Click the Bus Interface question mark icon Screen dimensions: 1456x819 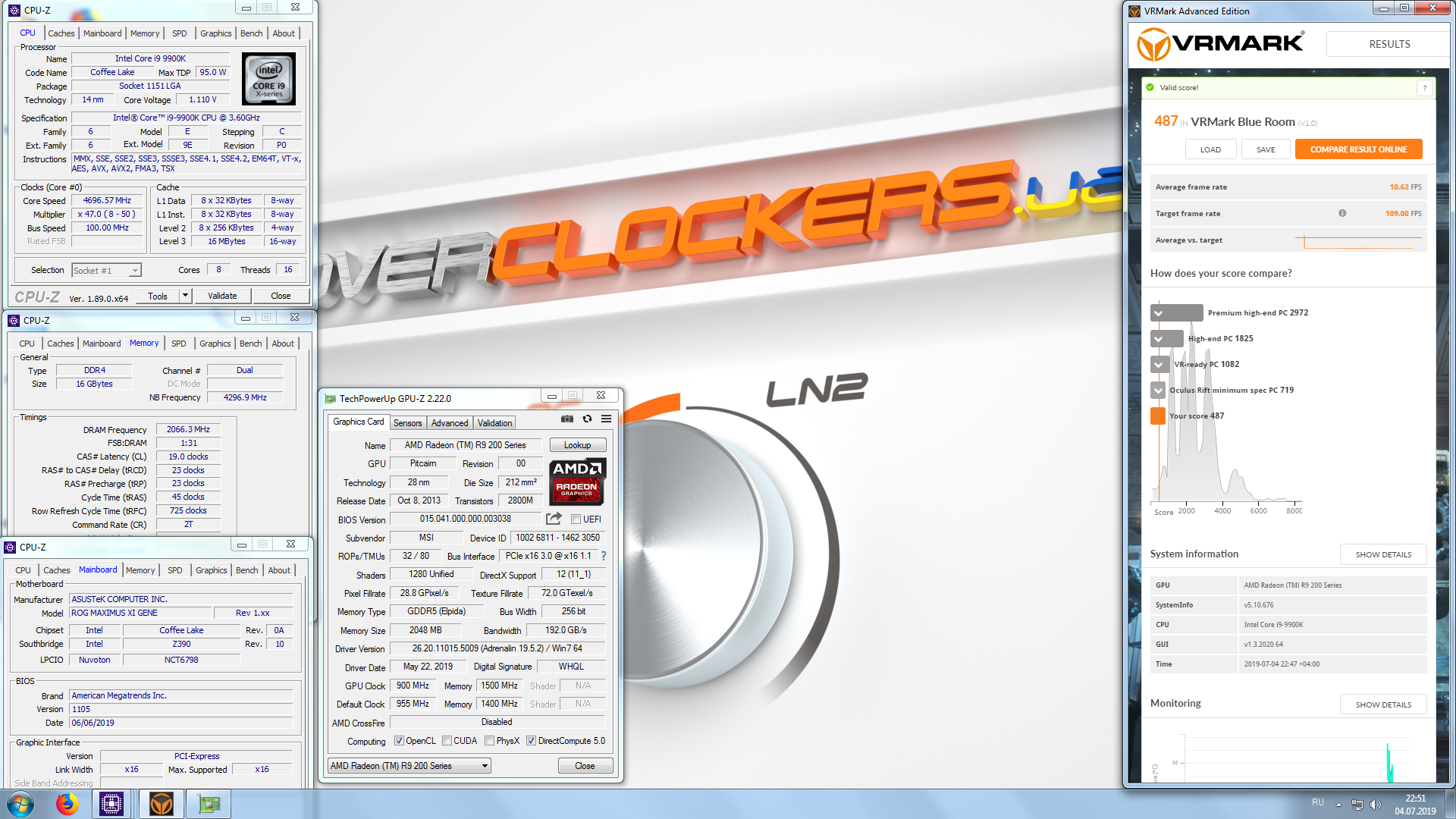coord(604,556)
